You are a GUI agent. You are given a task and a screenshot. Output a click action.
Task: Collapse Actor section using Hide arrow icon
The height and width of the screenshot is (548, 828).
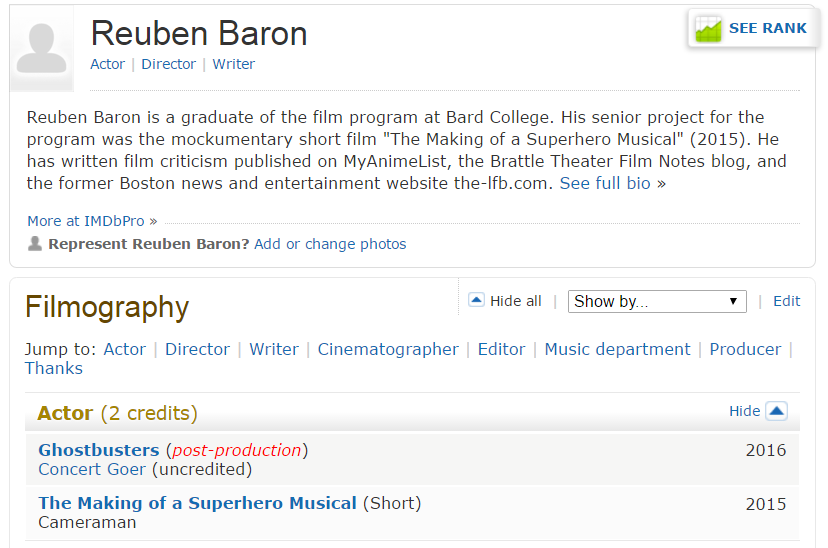pyautogui.click(x=776, y=411)
